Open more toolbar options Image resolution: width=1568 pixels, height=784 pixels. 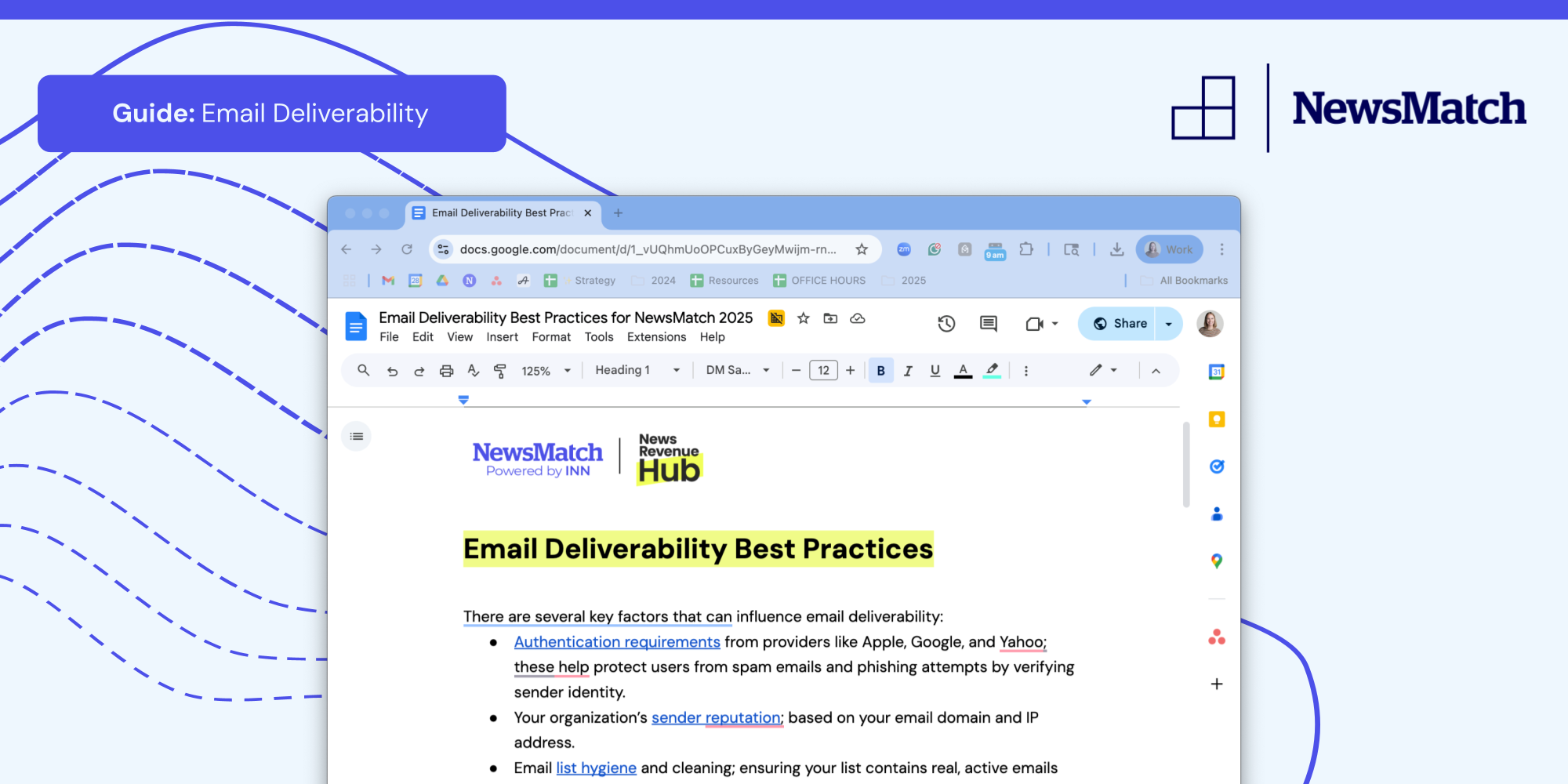click(x=1026, y=371)
